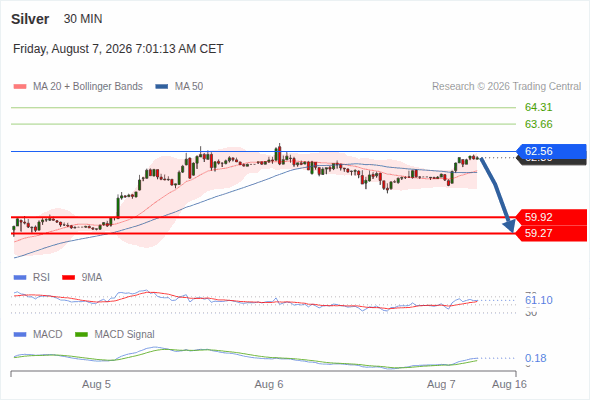The image size is (590, 400).
Task: Click the Aug 16 date axis label
Action: (x=509, y=384)
